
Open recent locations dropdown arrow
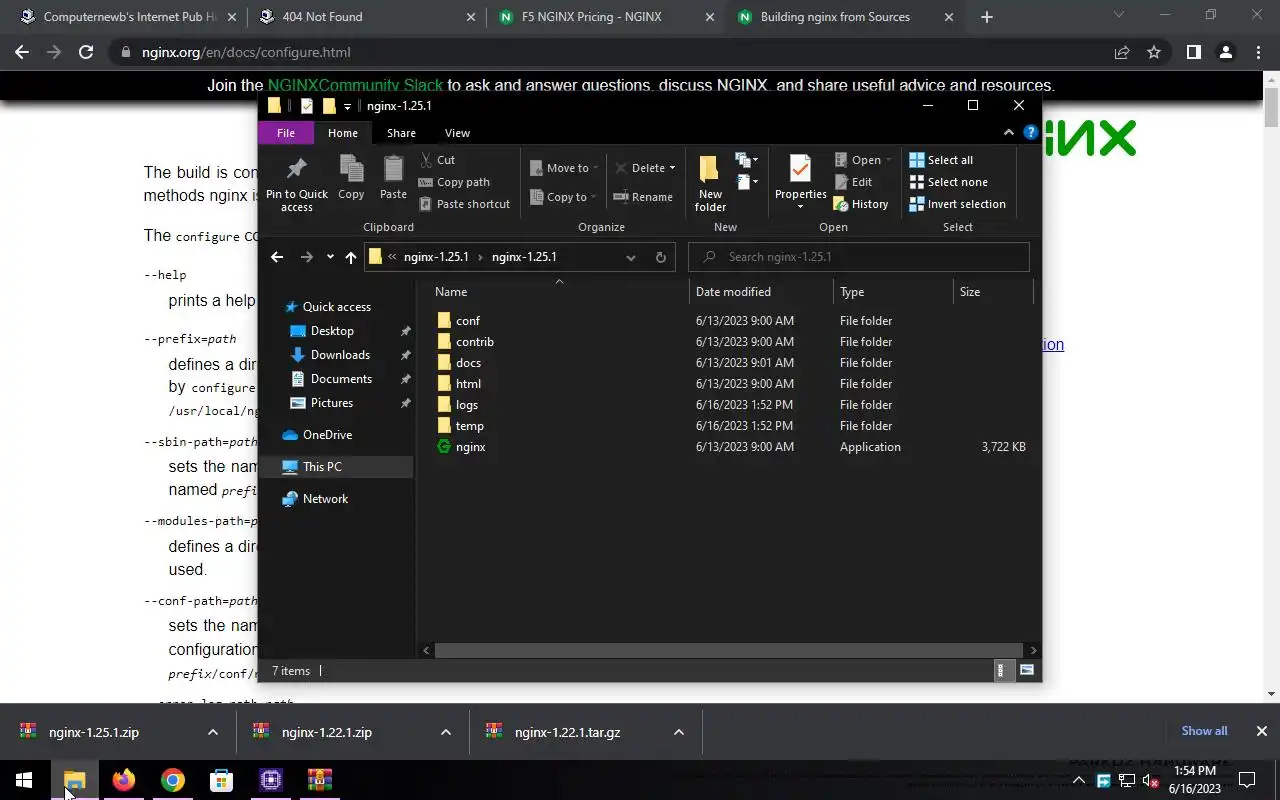pos(330,257)
